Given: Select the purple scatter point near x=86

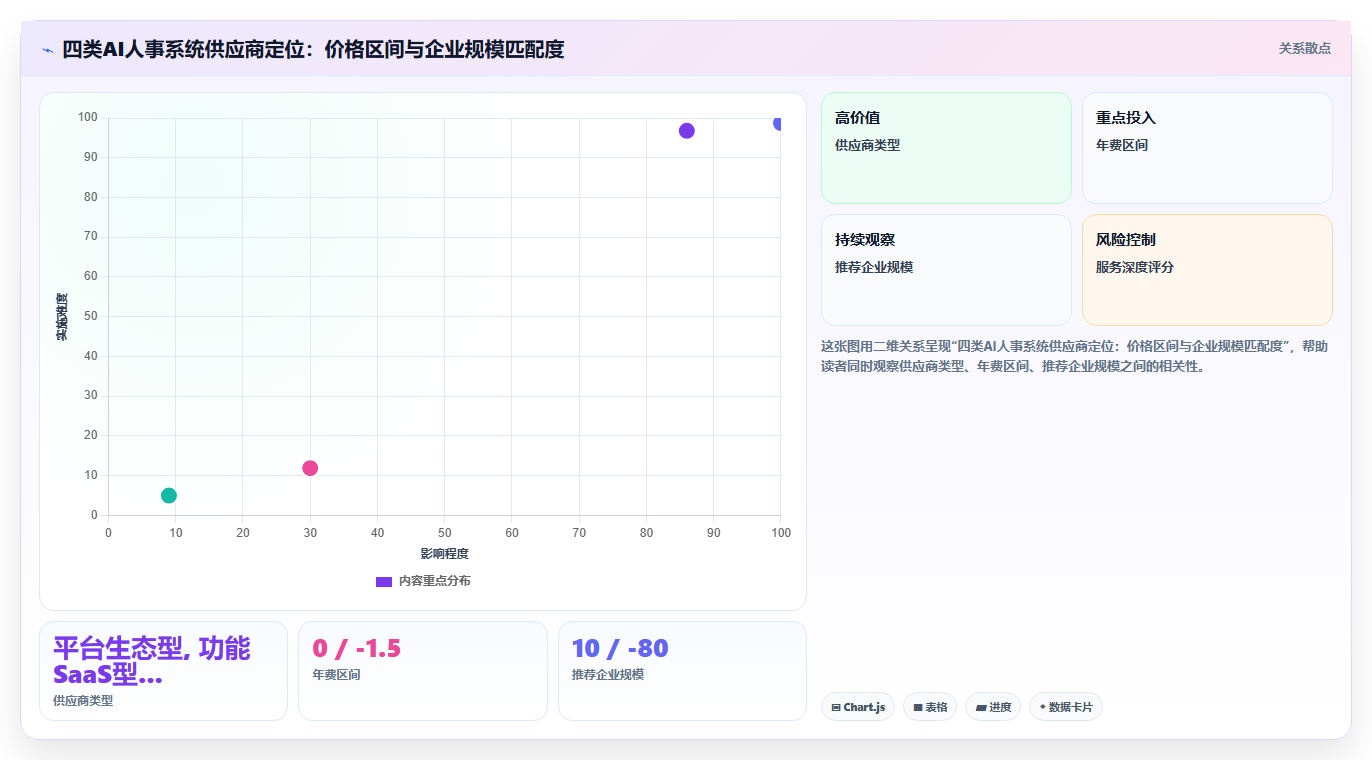Looking at the screenshot, I should click(686, 131).
